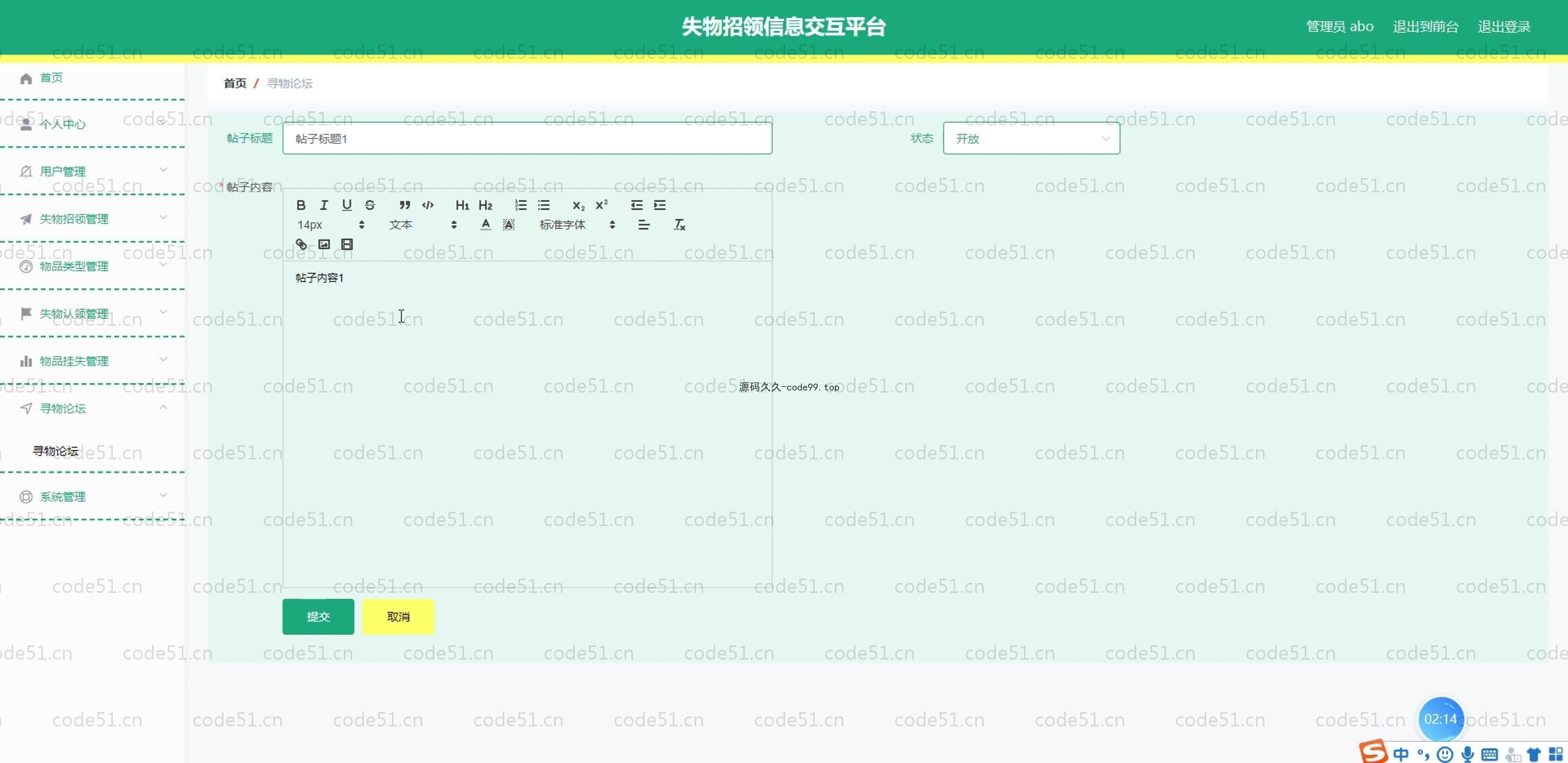This screenshot has width=1568, height=763.
Task: Open the 状态 dropdown showing 开放
Action: coord(1031,138)
